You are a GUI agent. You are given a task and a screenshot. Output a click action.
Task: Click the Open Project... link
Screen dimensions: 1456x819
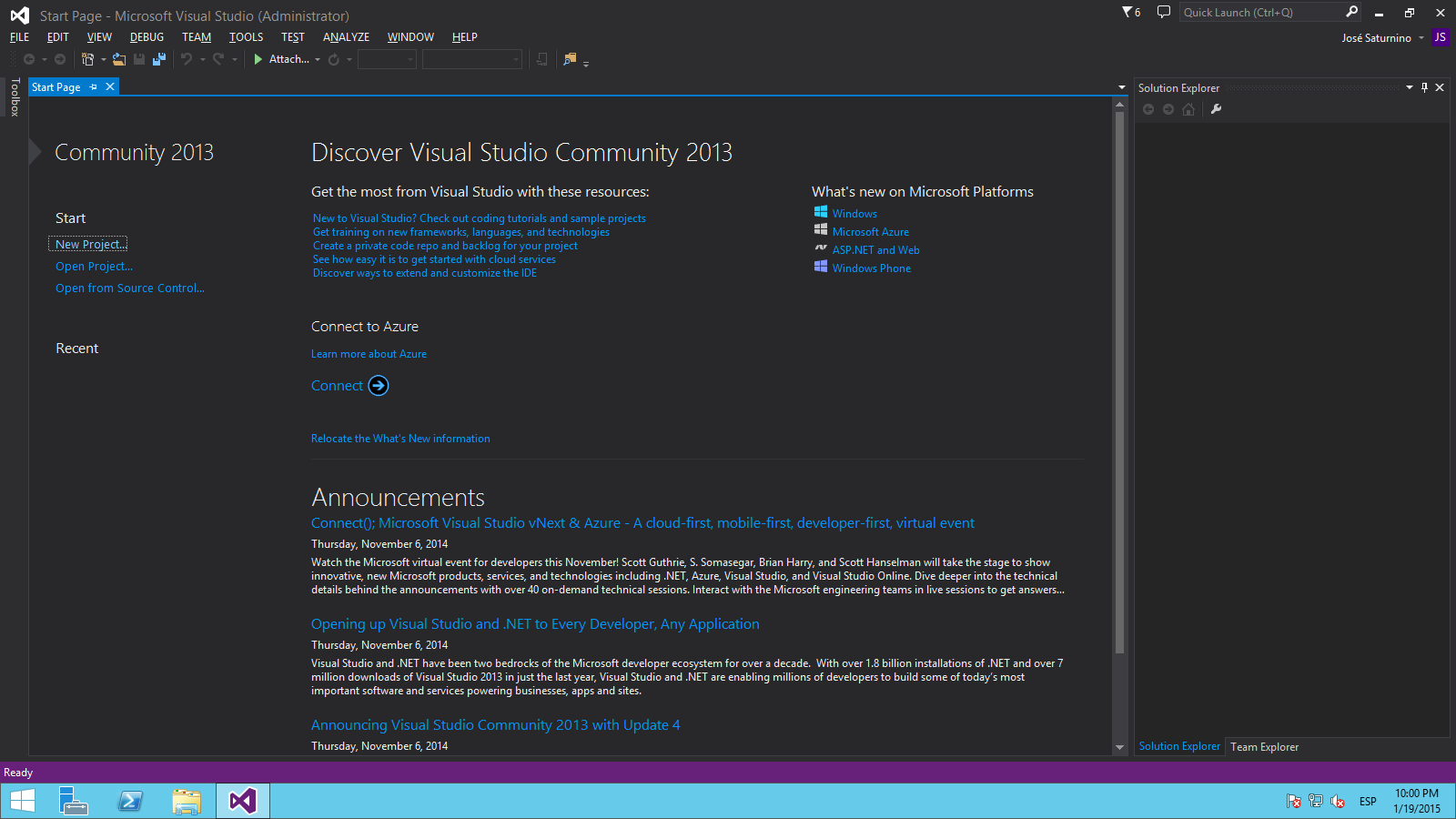94,266
